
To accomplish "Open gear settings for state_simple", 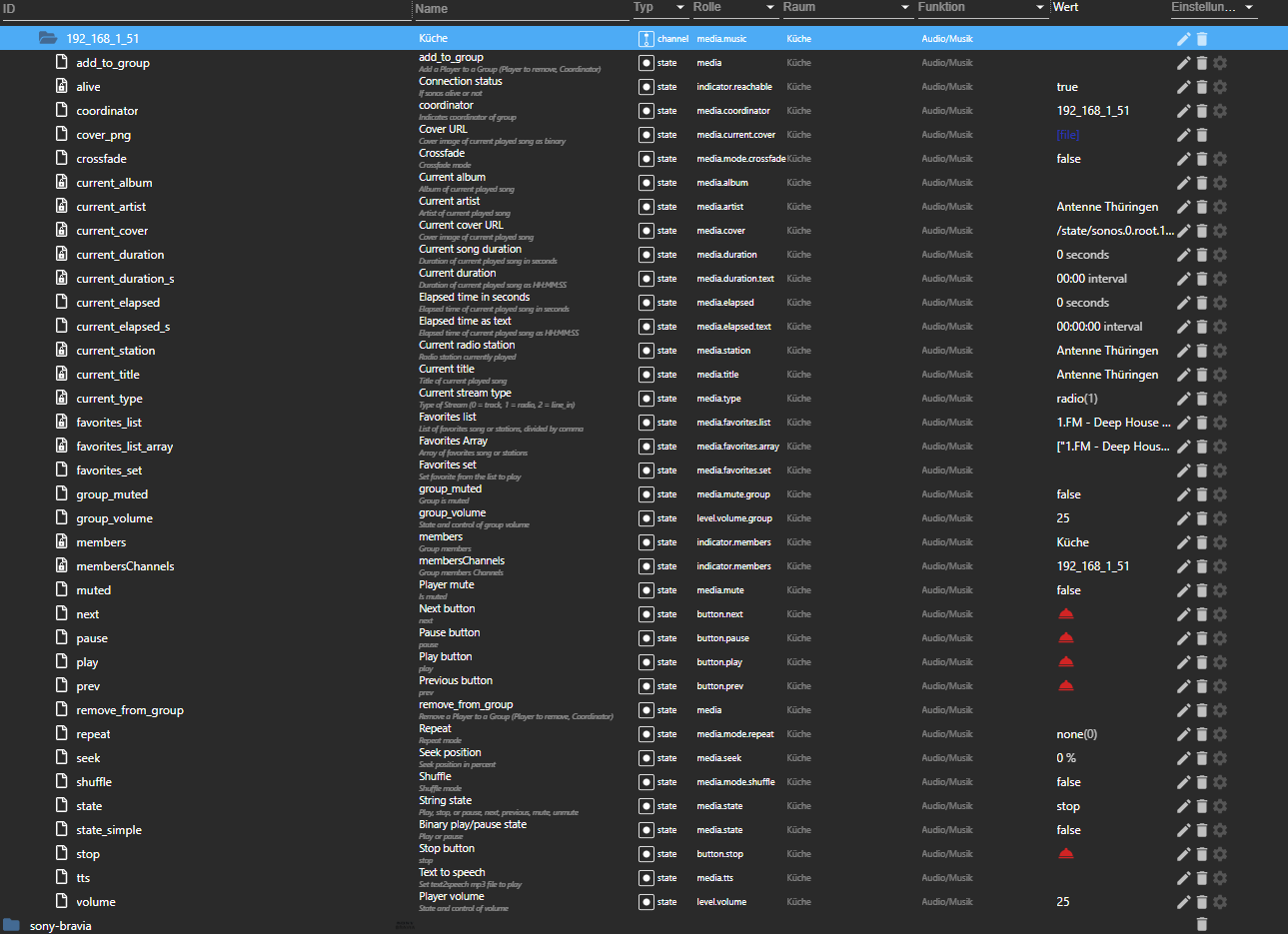I will (x=1220, y=830).
